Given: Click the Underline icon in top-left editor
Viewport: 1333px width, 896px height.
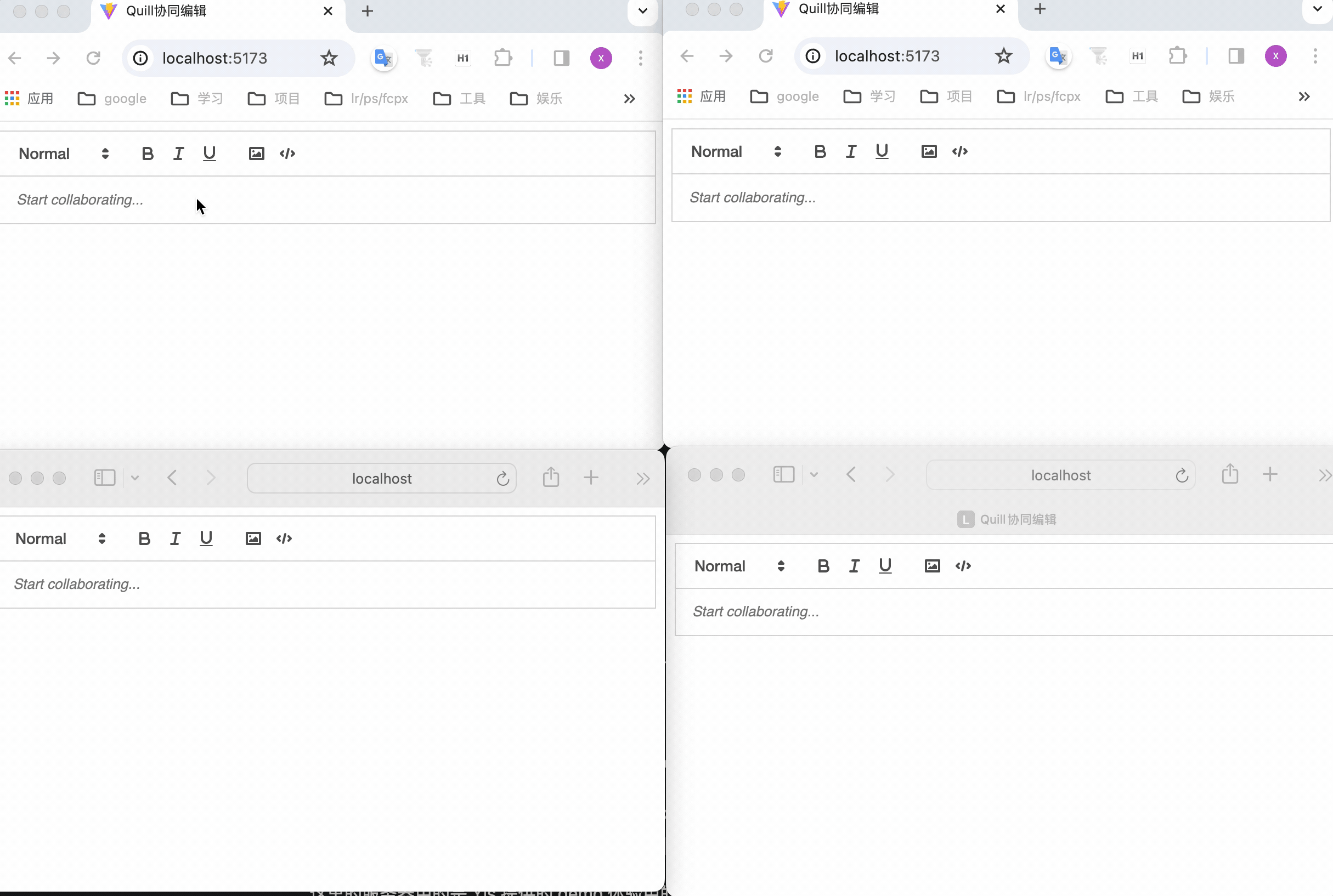Looking at the screenshot, I should [x=210, y=153].
